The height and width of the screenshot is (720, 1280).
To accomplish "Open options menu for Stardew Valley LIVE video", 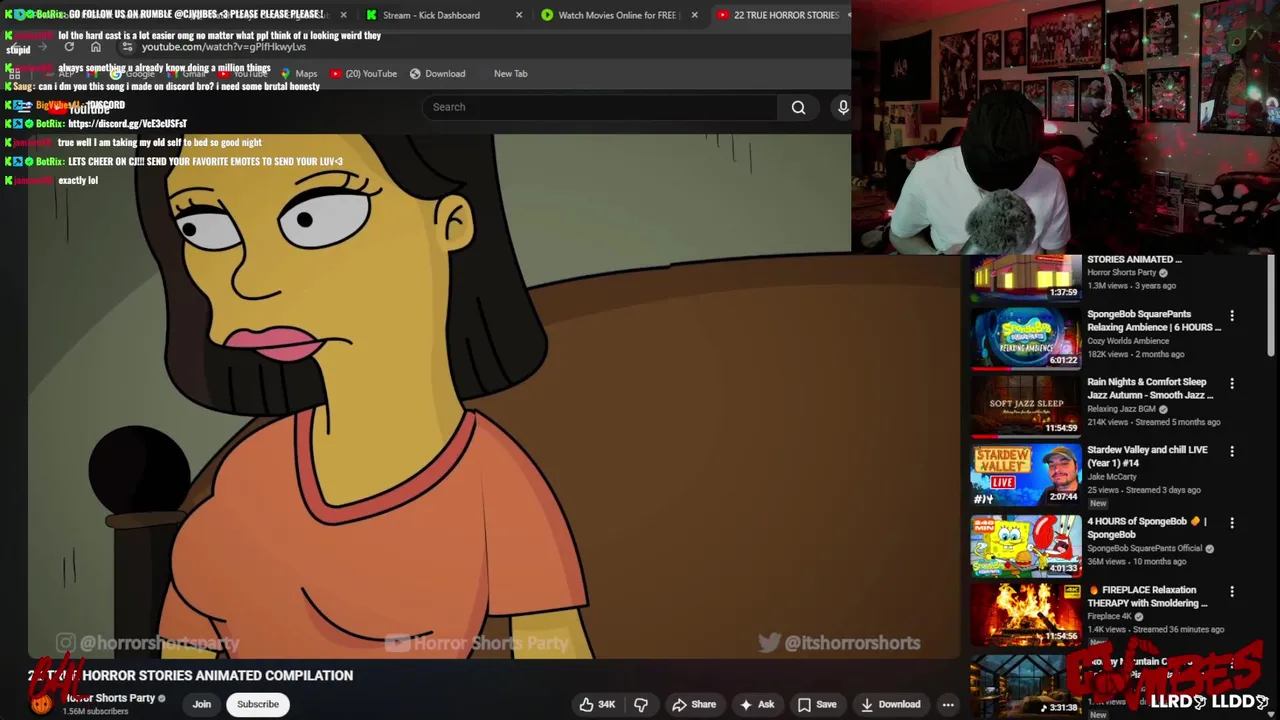I will coord(1232,452).
